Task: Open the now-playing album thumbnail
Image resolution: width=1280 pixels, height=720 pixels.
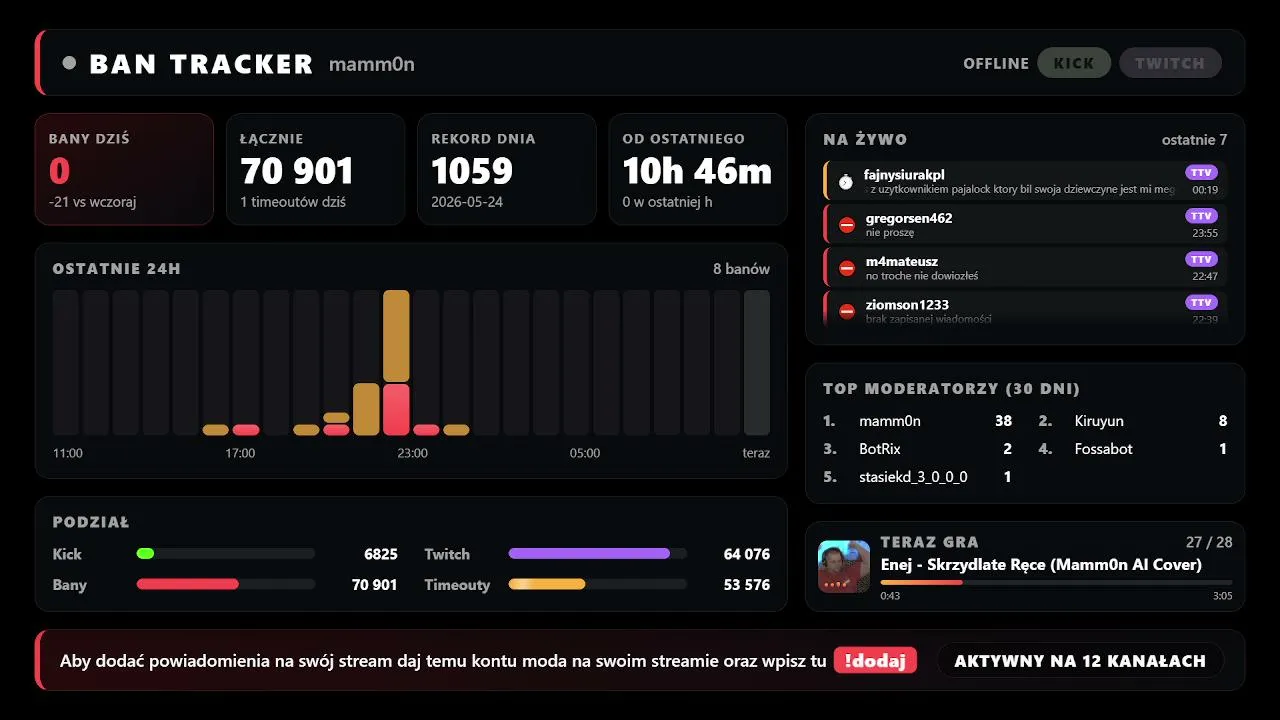Action: 844,567
